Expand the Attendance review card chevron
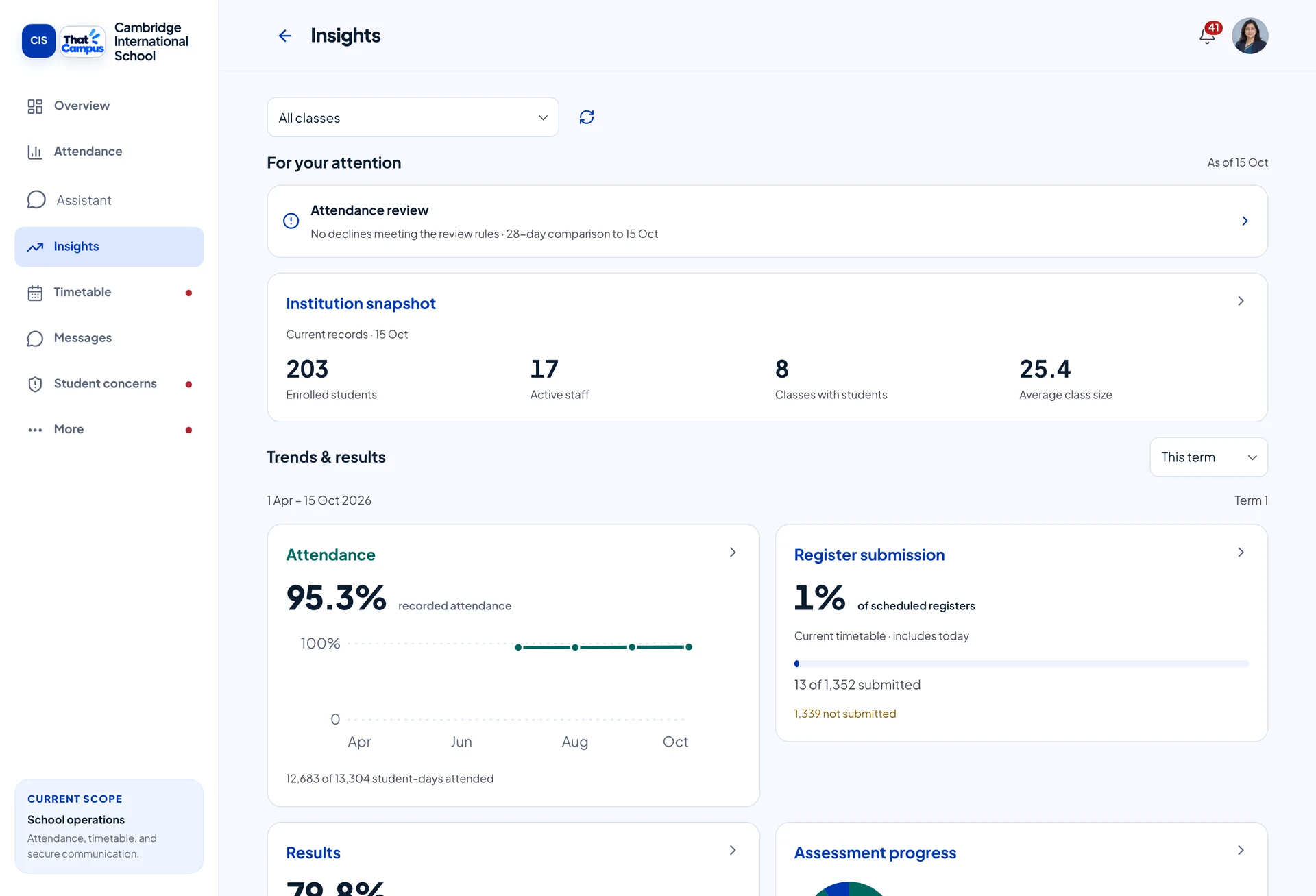The image size is (1316, 896). 1245,221
